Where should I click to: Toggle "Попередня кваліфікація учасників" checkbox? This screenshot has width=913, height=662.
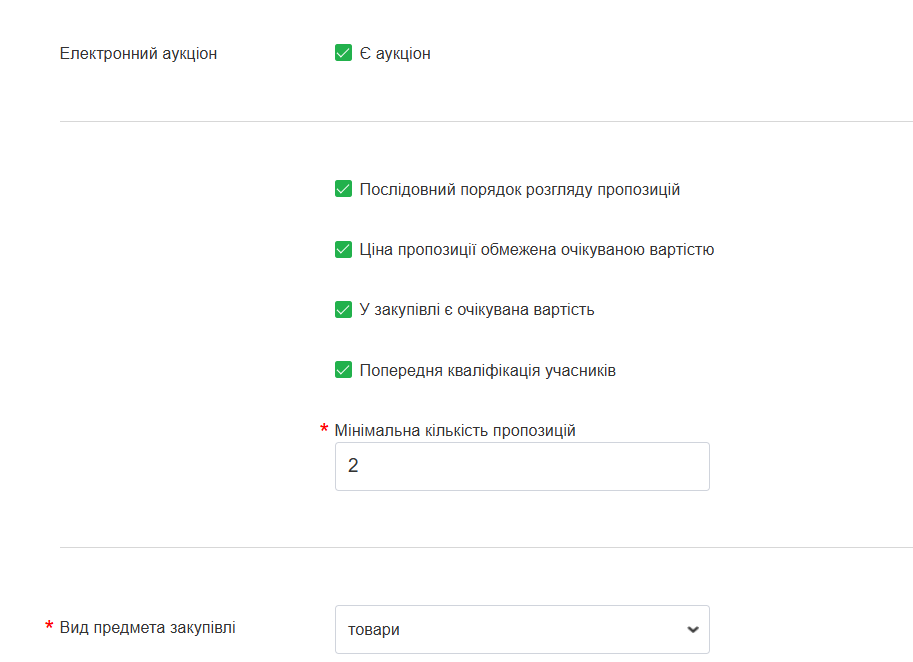[343, 370]
